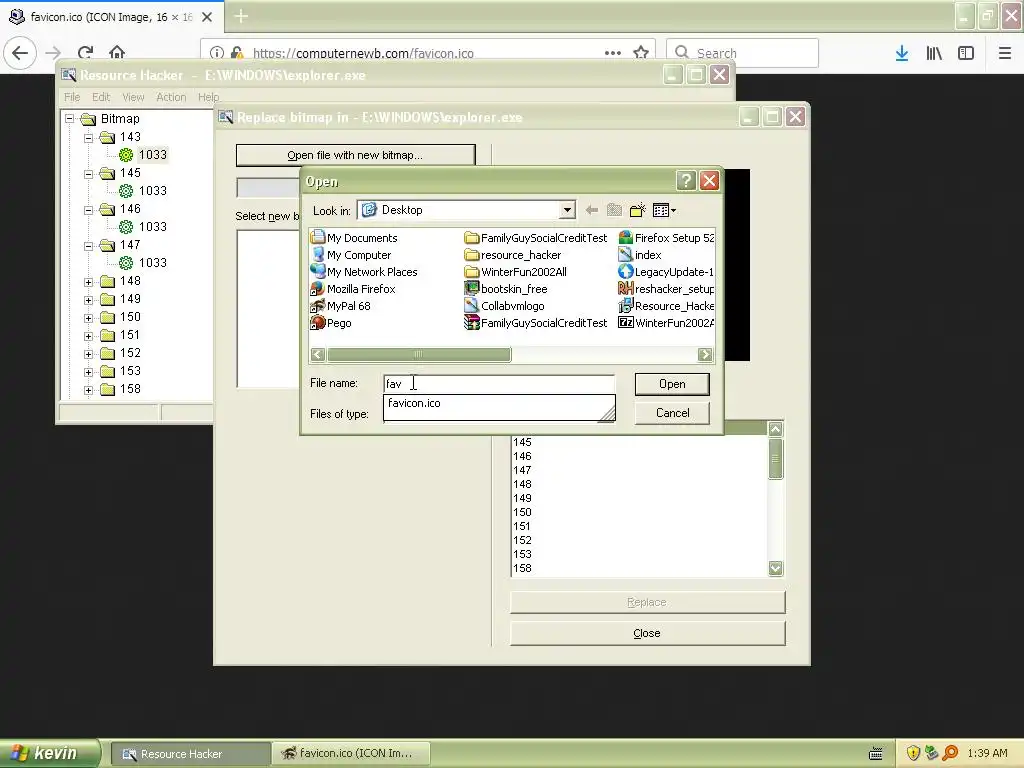Open Firefox downloads arrow icon
The height and width of the screenshot is (768, 1024).
coord(901,53)
